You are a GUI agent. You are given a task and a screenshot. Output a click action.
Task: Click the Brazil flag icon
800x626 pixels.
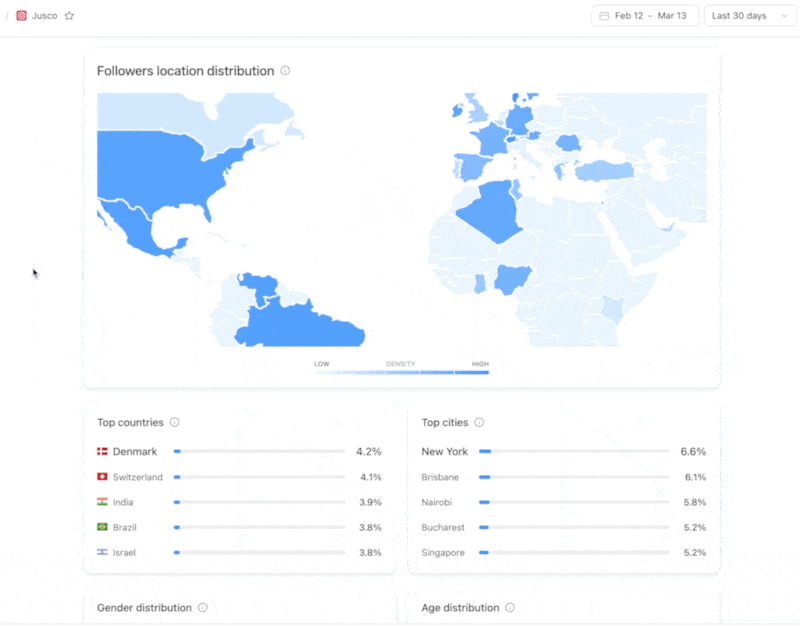[102, 527]
